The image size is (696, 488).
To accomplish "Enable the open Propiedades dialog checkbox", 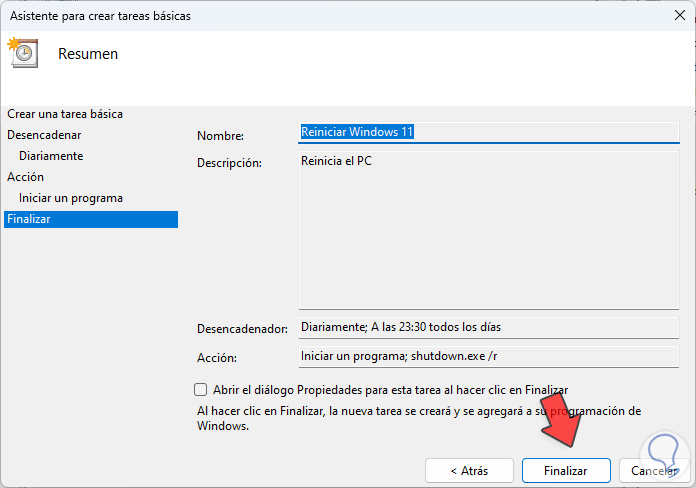I will point(200,390).
